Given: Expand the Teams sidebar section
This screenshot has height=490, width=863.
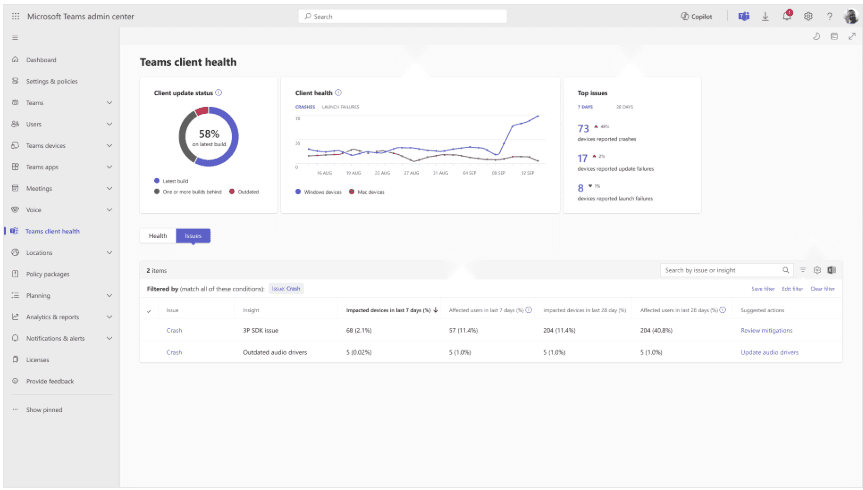Looking at the screenshot, I should click(109, 103).
